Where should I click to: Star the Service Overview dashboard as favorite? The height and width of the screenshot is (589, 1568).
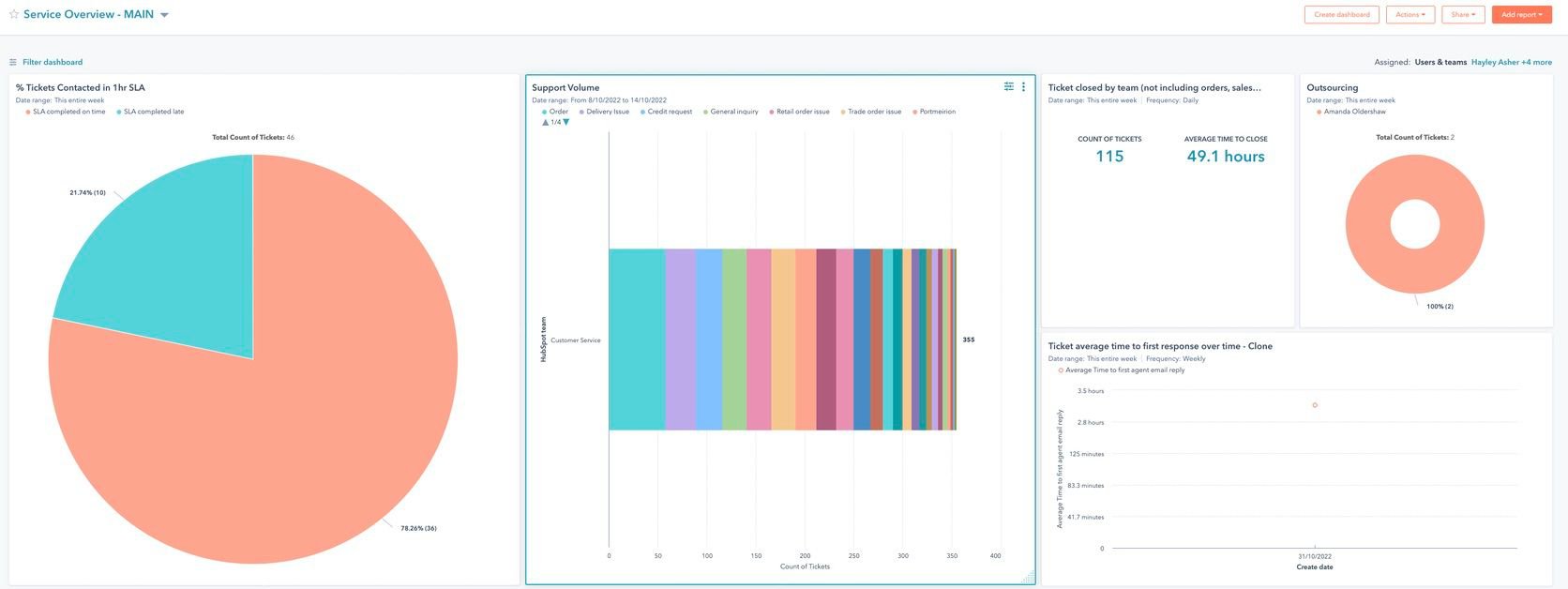tap(14, 15)
